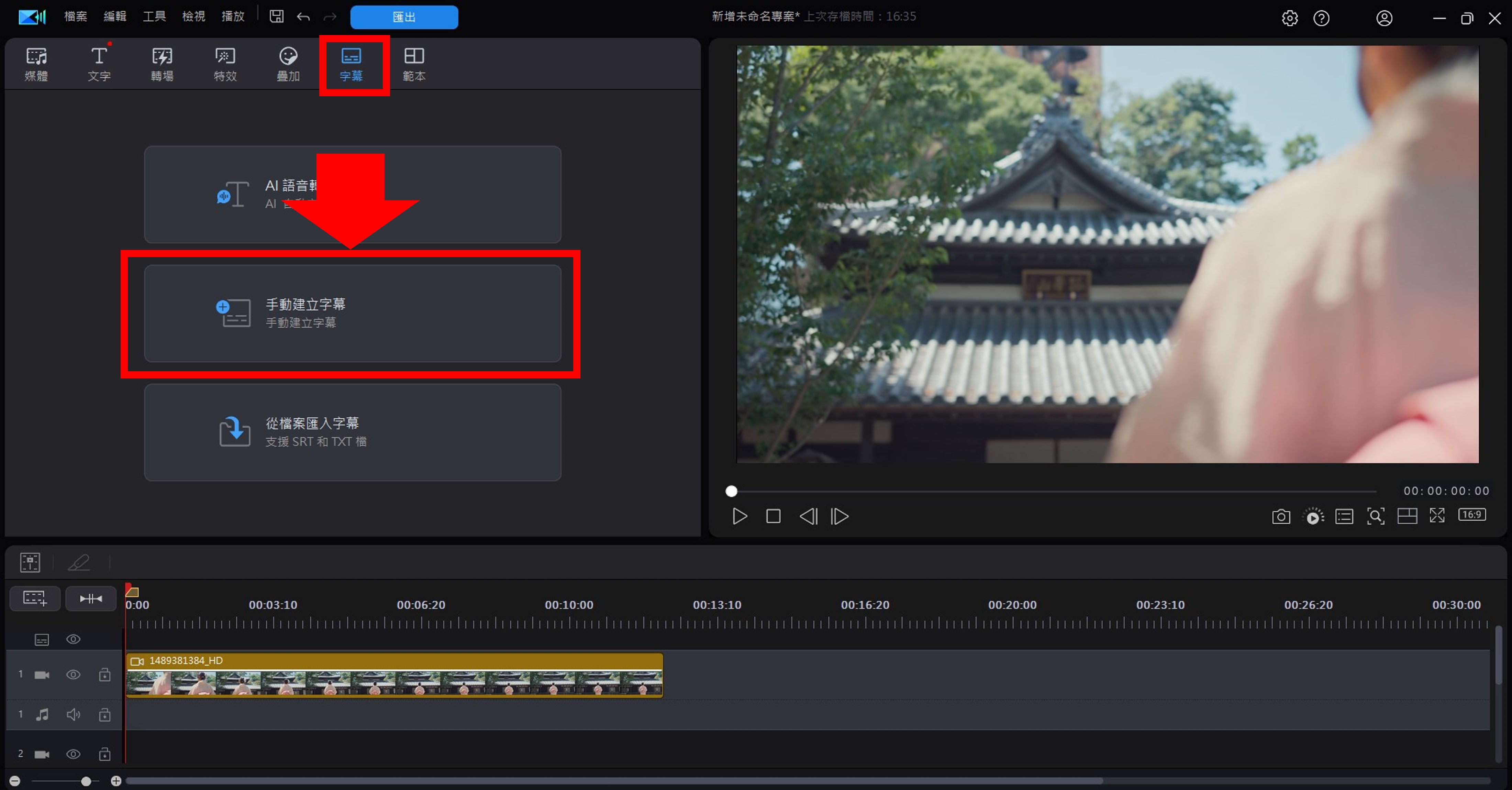This screenshot has width=1512, height=790.
Task: Open the preview quality settings menu
Action: [x=1313, y=516]
